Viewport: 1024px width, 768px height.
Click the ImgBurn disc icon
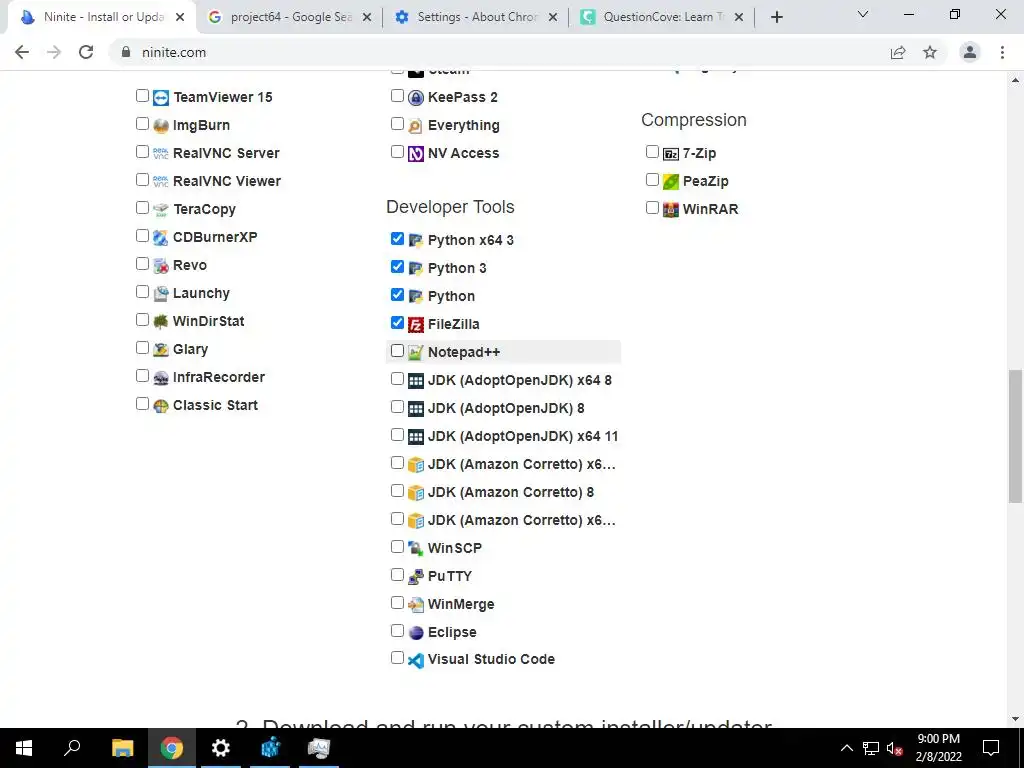tap(161, 126)
